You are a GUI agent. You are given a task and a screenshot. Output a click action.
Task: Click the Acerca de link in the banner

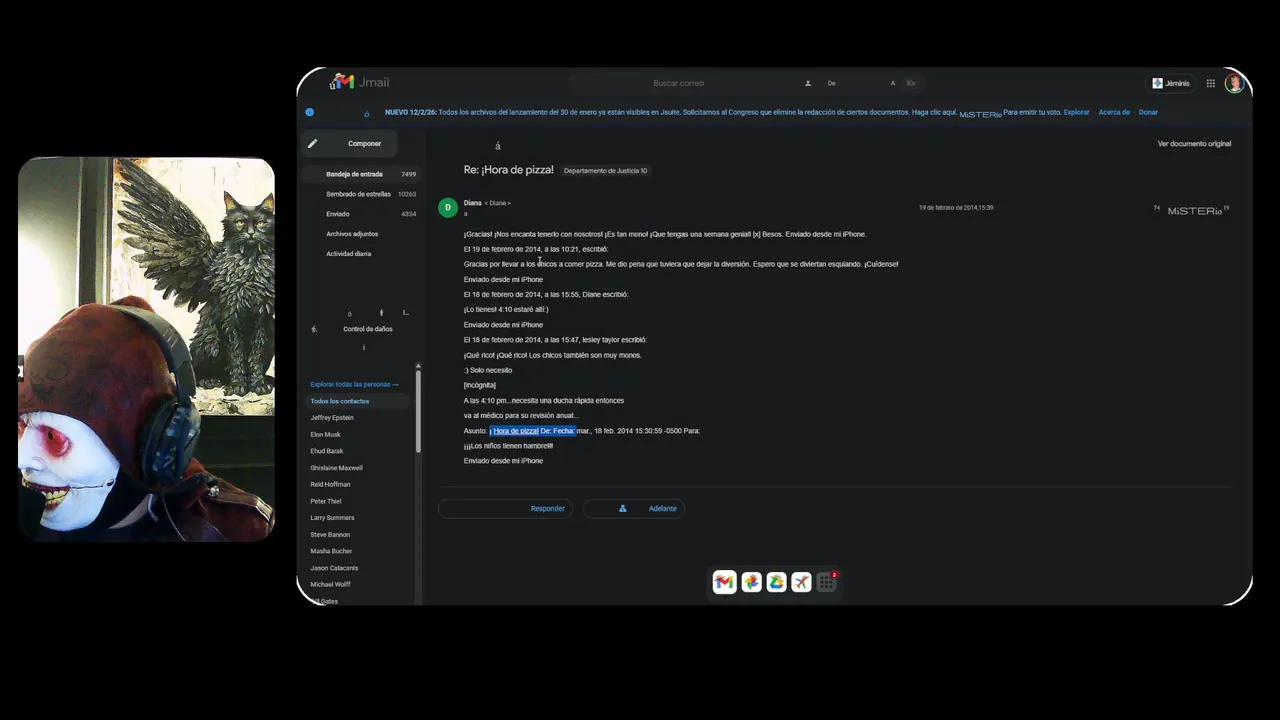click(x=1114, y=112)
